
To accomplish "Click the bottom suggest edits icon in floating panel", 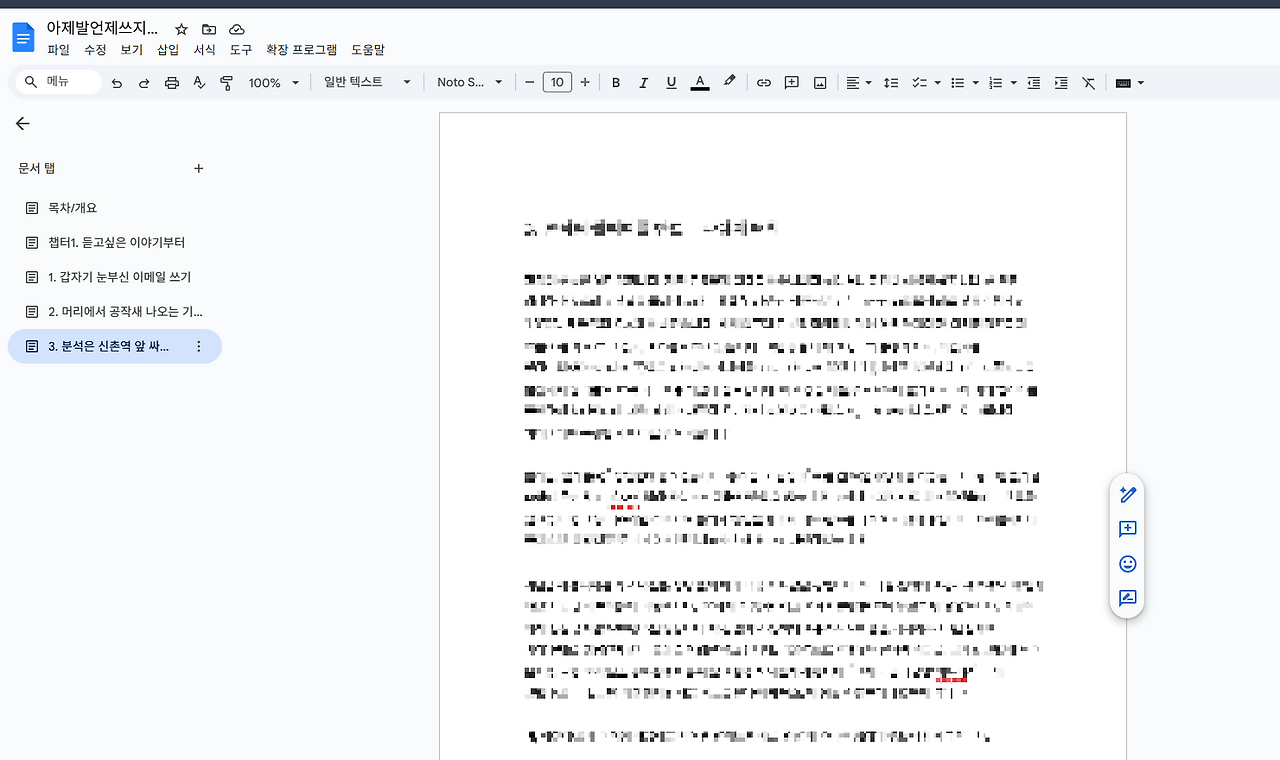I will click(x=1128, y=598).
